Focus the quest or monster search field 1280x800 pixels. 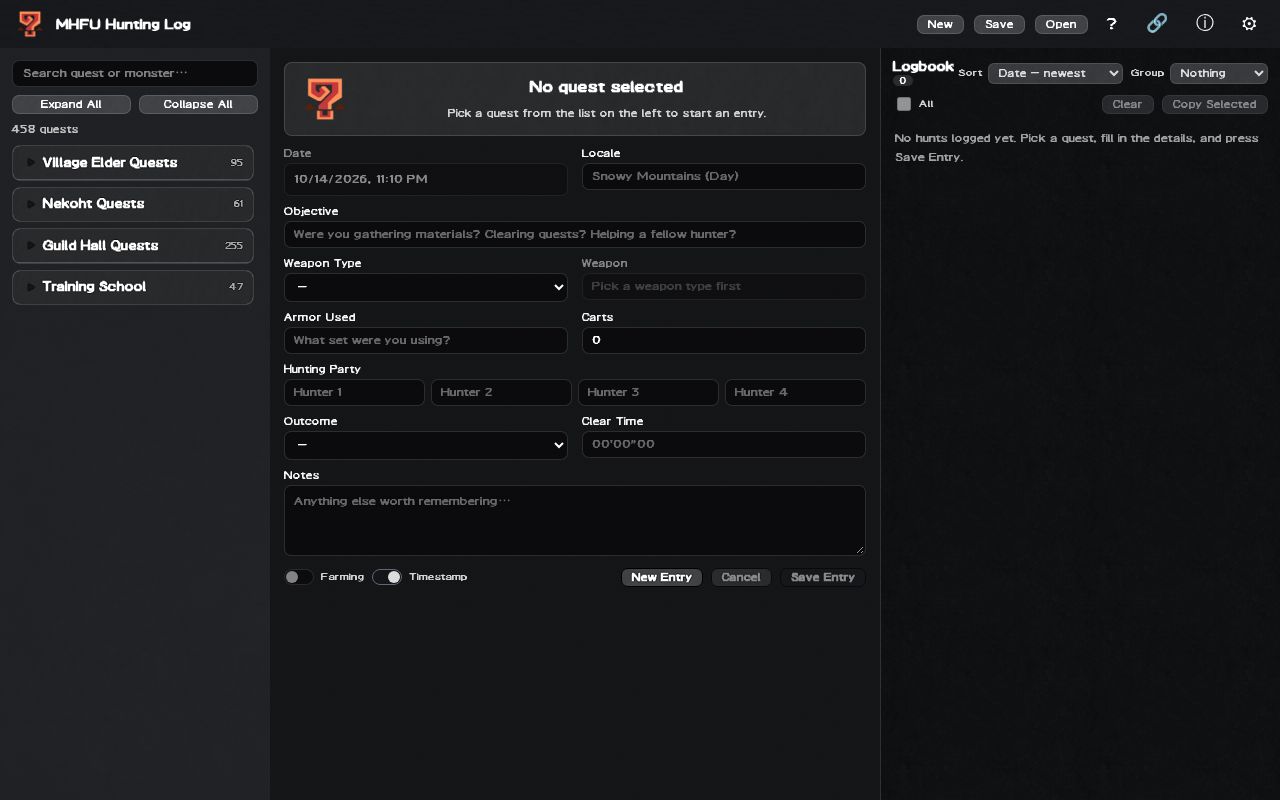[135, 73]
